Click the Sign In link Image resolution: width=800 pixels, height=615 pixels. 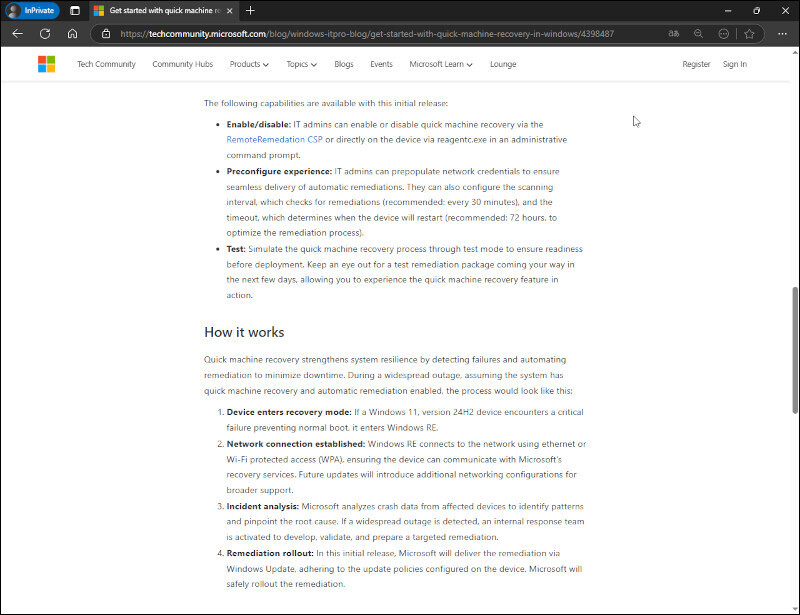click(735, 64)
